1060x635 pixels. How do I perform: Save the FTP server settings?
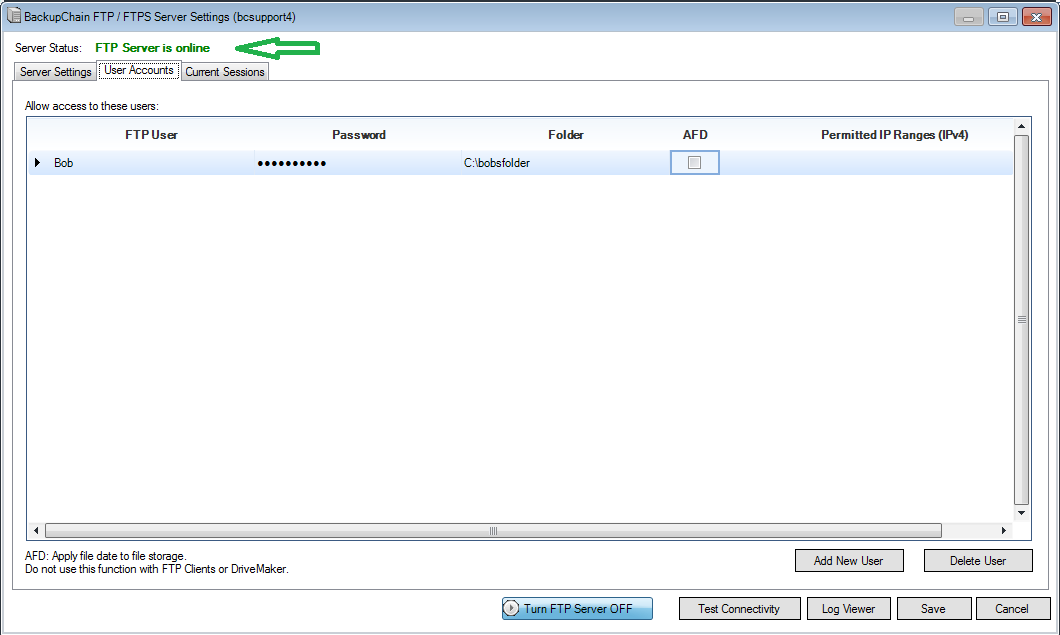tap(934, 609)
